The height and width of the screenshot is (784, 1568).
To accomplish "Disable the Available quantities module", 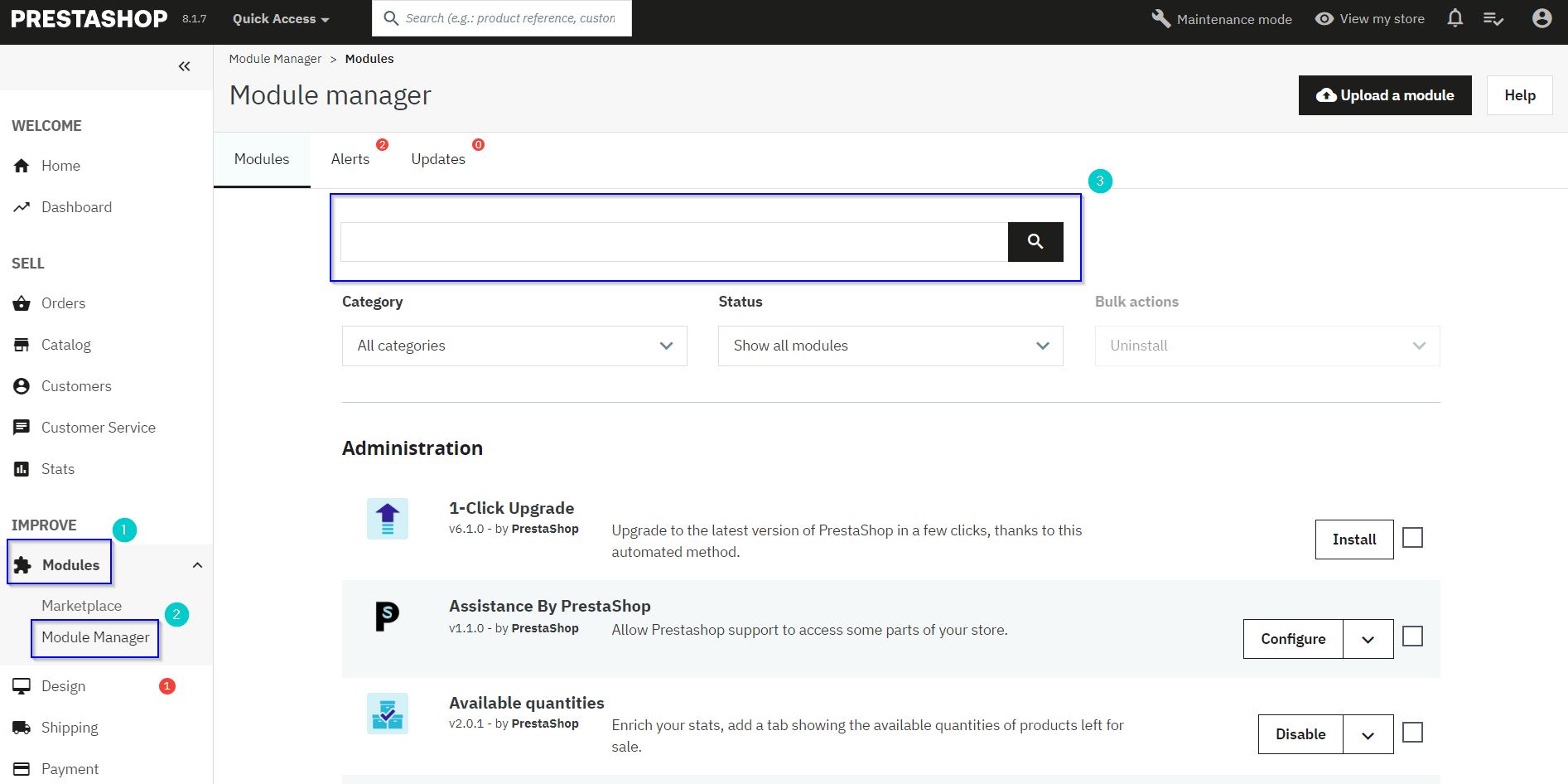I will 1300,734.
